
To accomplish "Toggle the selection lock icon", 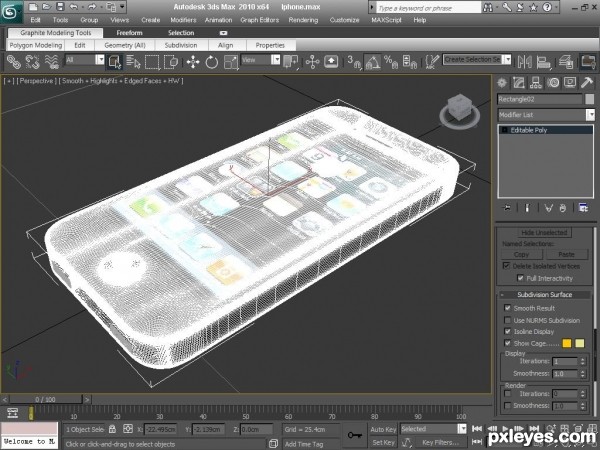I will click(112, 429).
